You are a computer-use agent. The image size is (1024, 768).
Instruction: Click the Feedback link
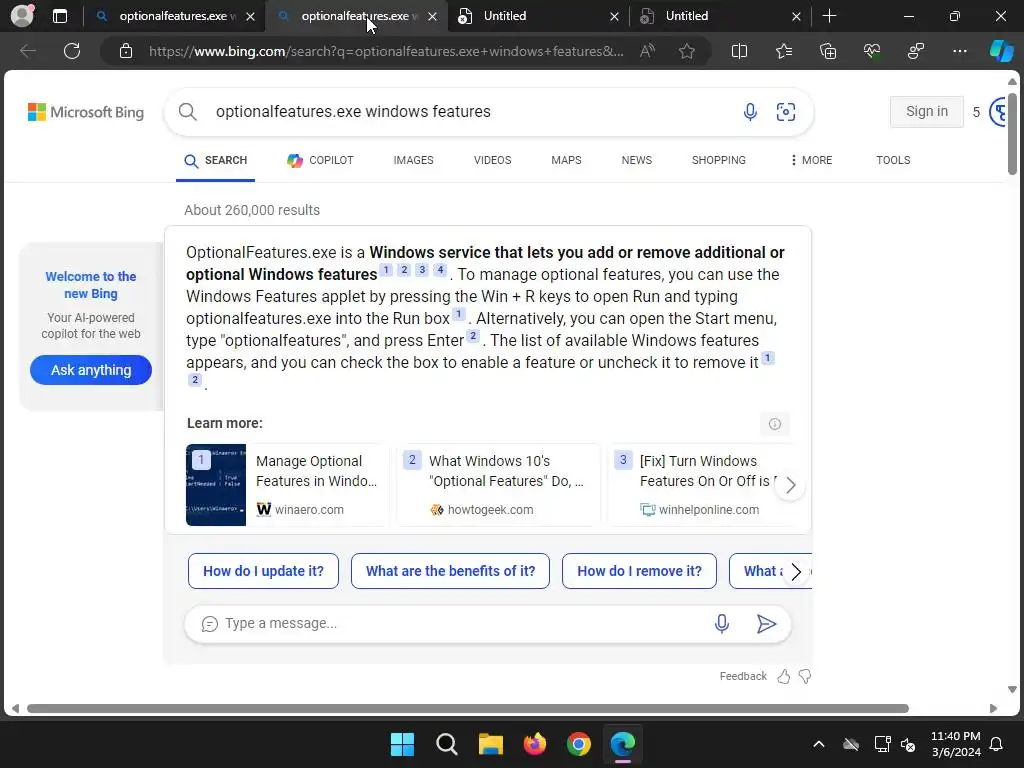(743, 677)
